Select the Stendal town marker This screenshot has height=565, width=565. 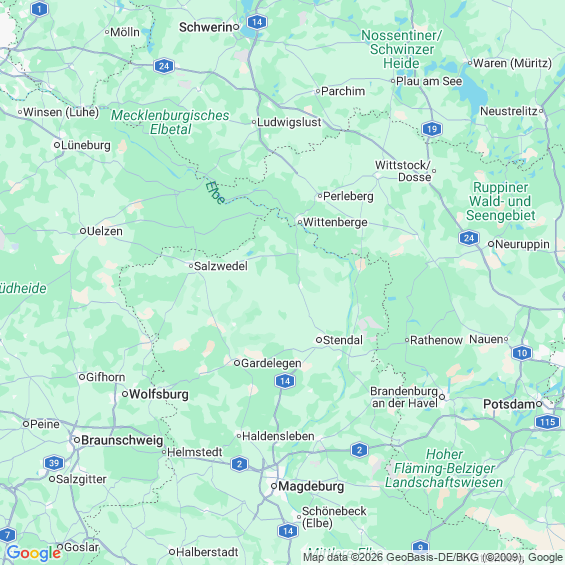click(319, 340)
